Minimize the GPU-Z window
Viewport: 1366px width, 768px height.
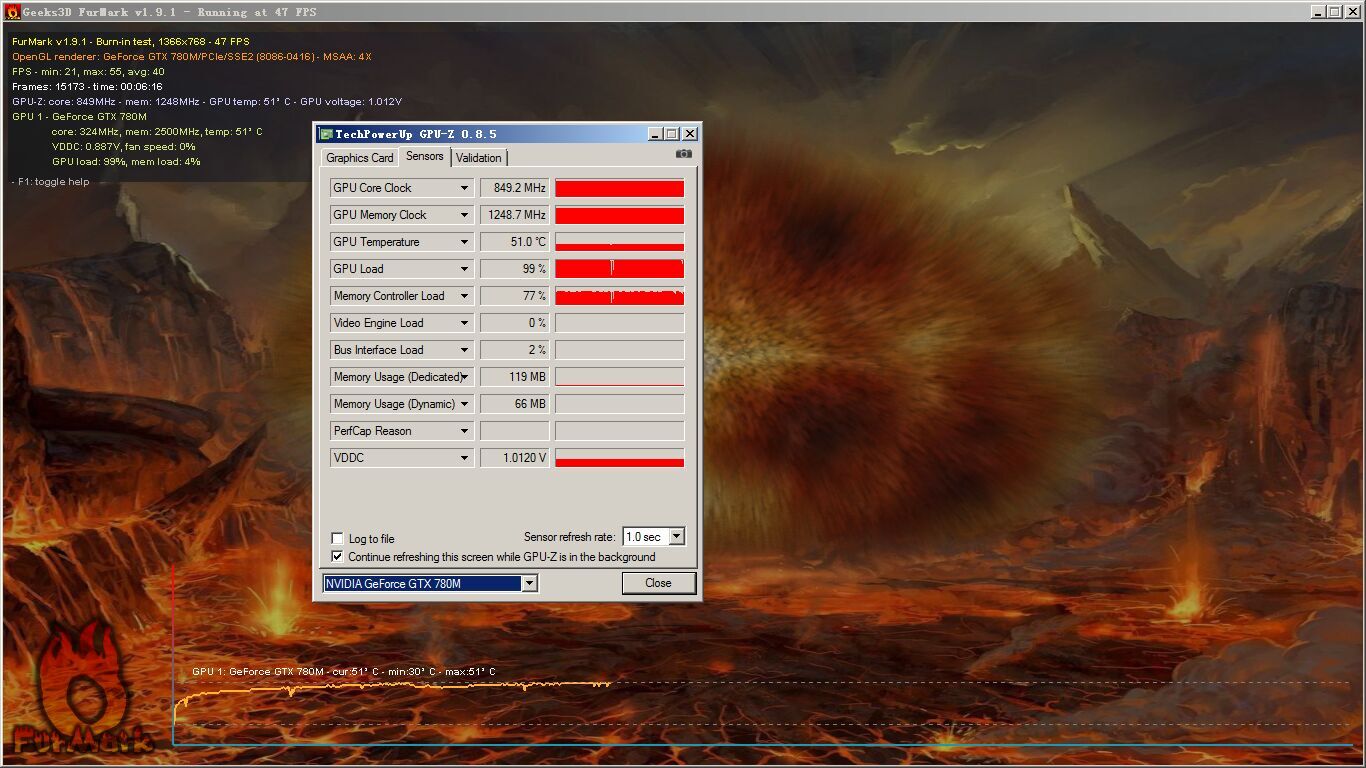pos(655,134)
